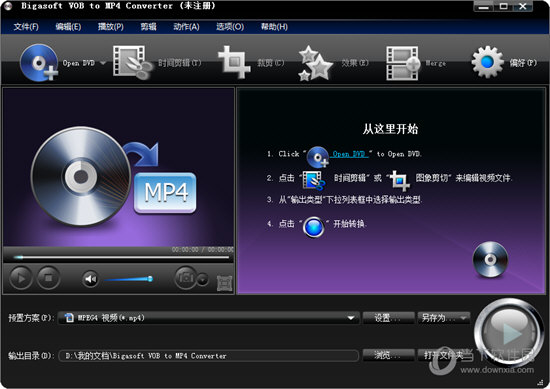The image size is (550, 389).
Task: Open the effects (效果) stars icon
Action: click(x=315, y=63)
